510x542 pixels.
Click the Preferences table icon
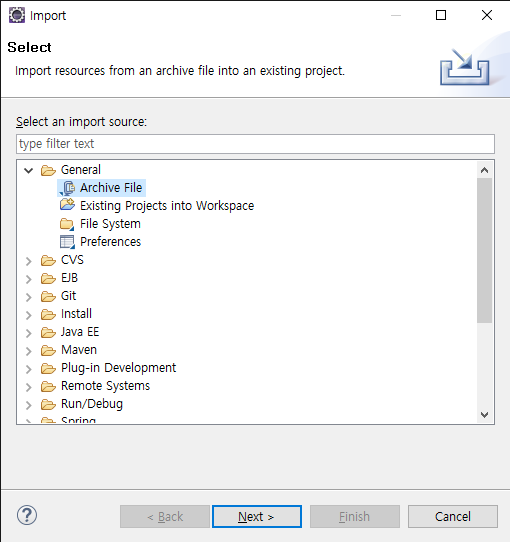[x=67, y=242]
